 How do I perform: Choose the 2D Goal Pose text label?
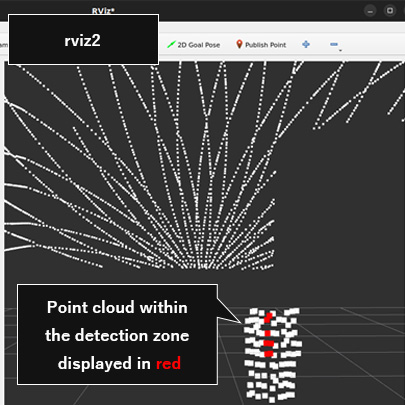click(x=199, y=45)
